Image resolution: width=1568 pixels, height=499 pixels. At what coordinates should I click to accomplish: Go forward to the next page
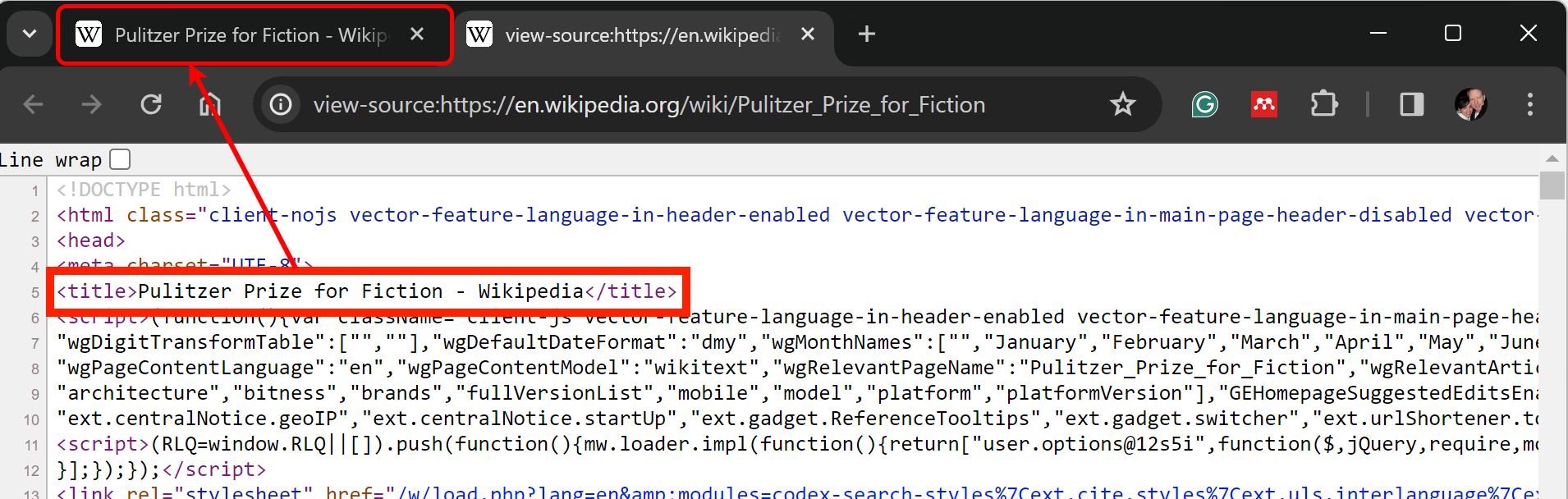click(92, 105)
